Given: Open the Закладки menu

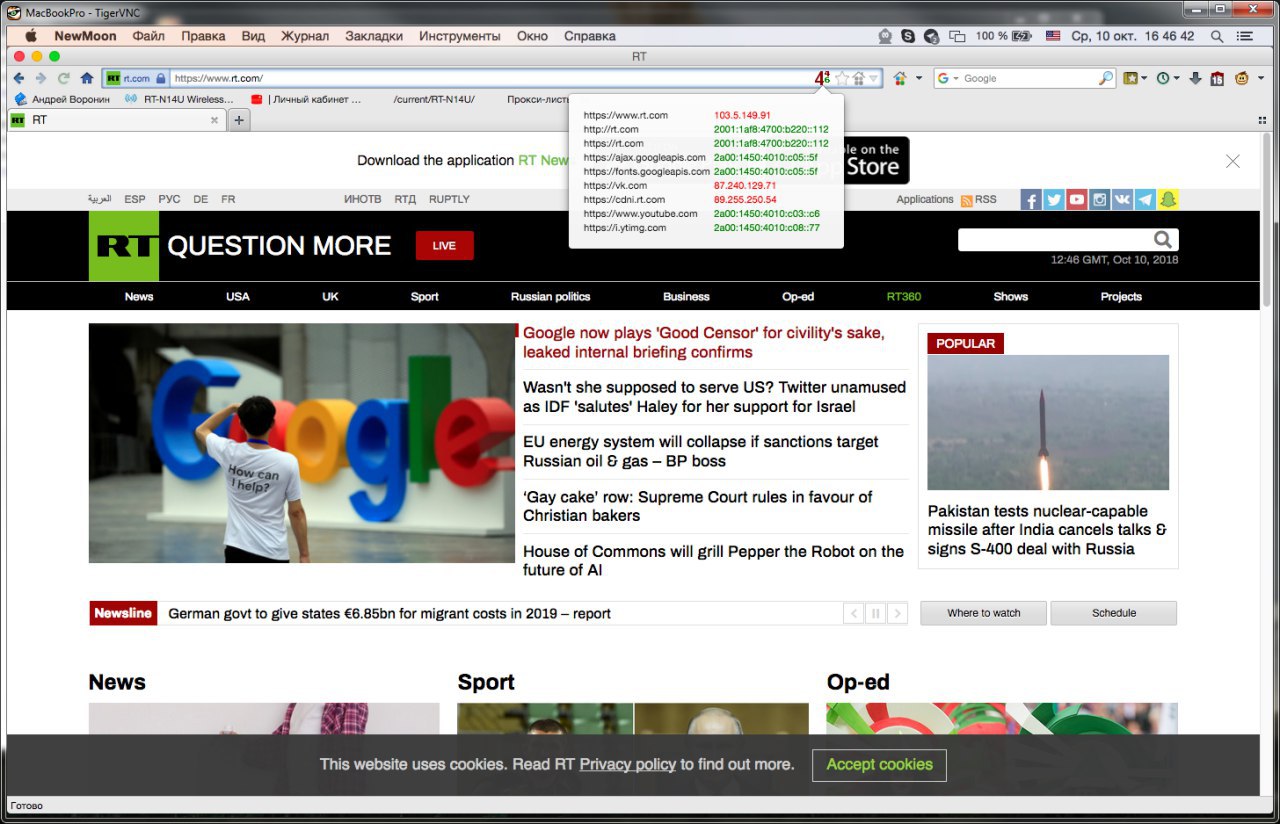Looking at the screenshot, I should pyautogui.click(x=374, y=36).
